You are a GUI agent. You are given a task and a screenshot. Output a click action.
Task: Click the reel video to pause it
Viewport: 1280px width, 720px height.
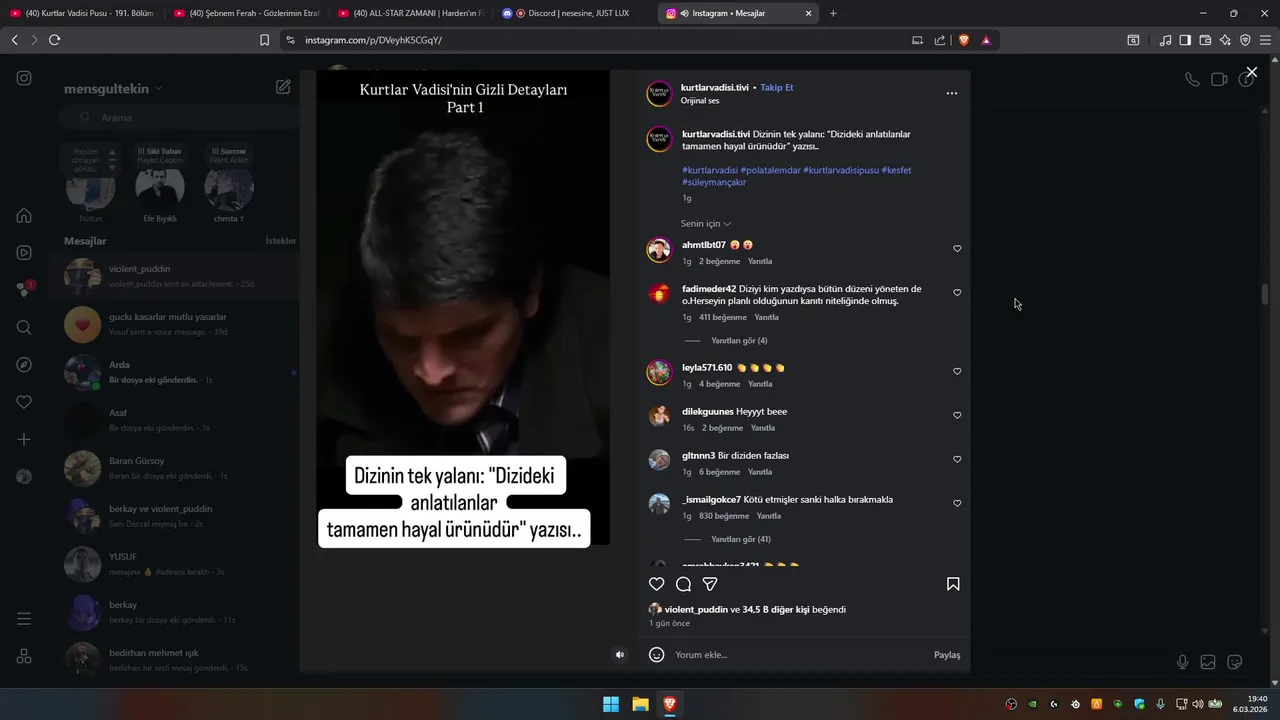pos(463,310)
